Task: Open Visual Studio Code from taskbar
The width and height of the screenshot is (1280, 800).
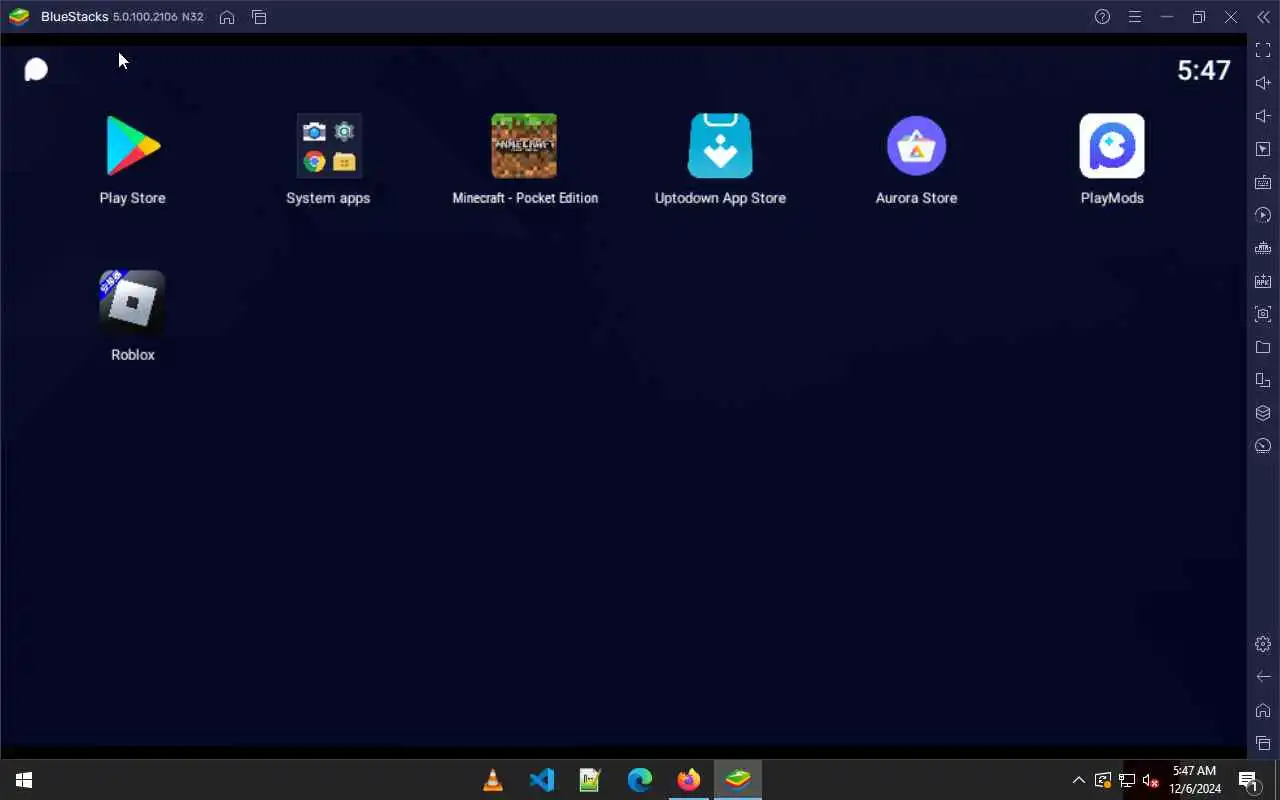Action: (542, 780)
